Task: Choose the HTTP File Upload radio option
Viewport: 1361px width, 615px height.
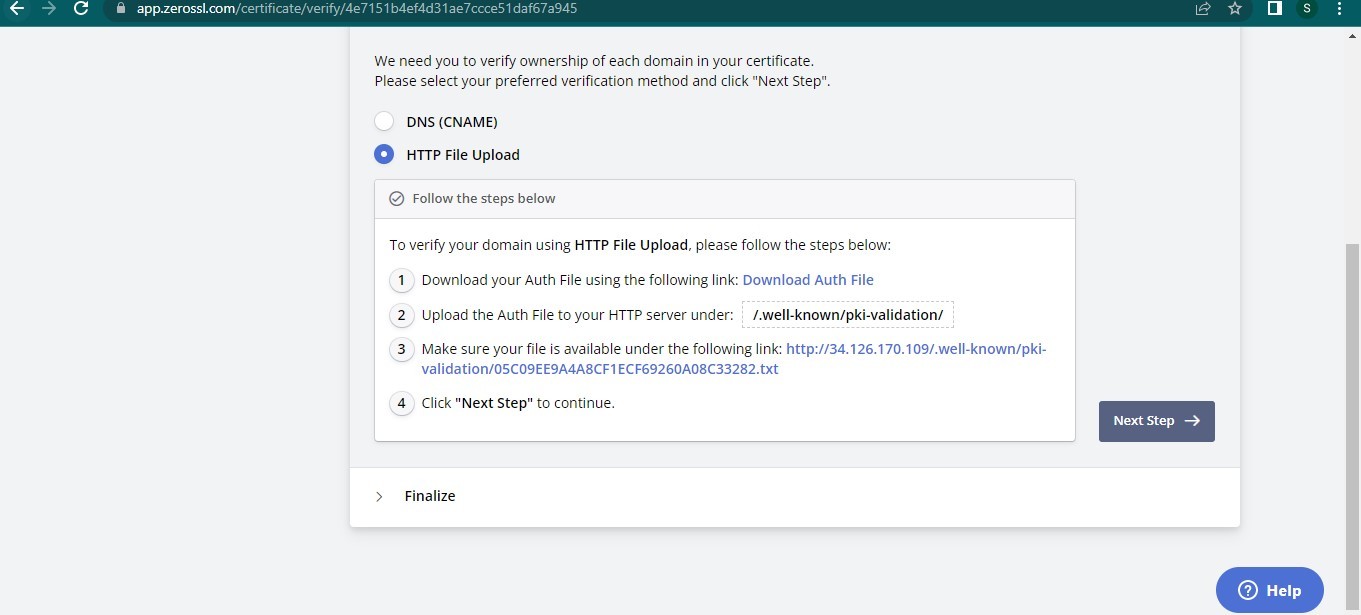Action: 384,155
